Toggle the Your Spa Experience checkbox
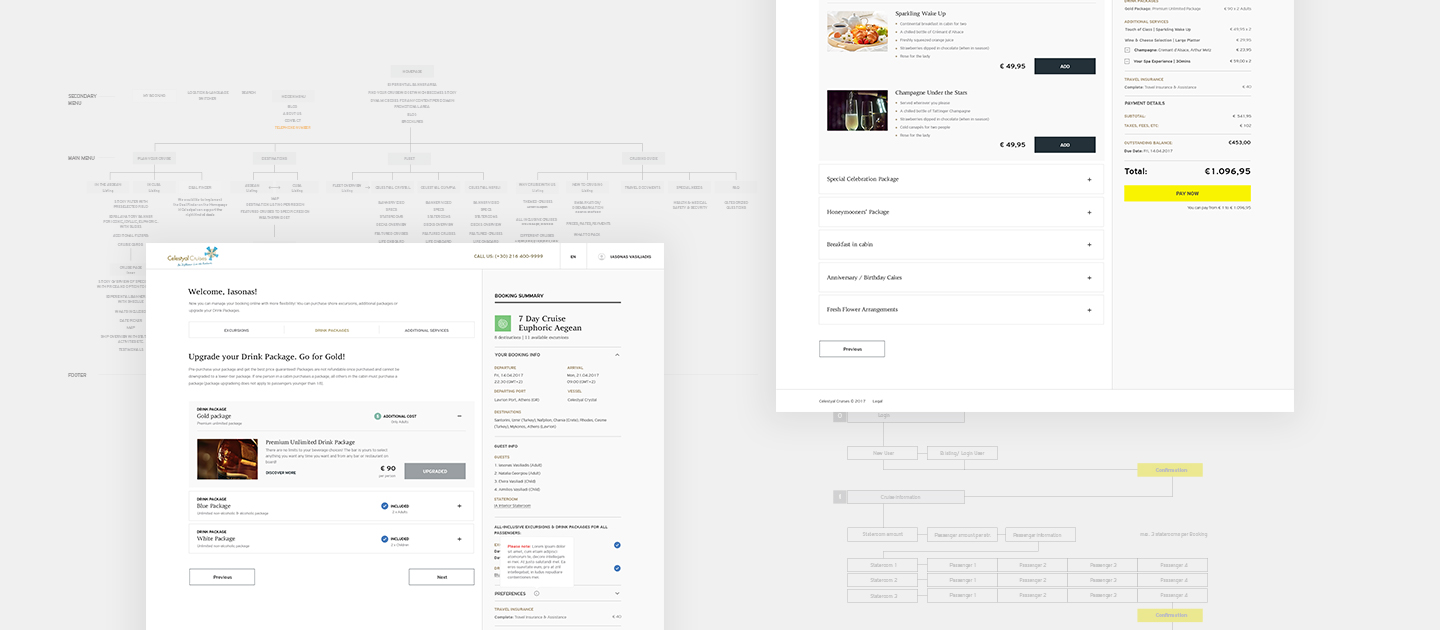 1128,61
